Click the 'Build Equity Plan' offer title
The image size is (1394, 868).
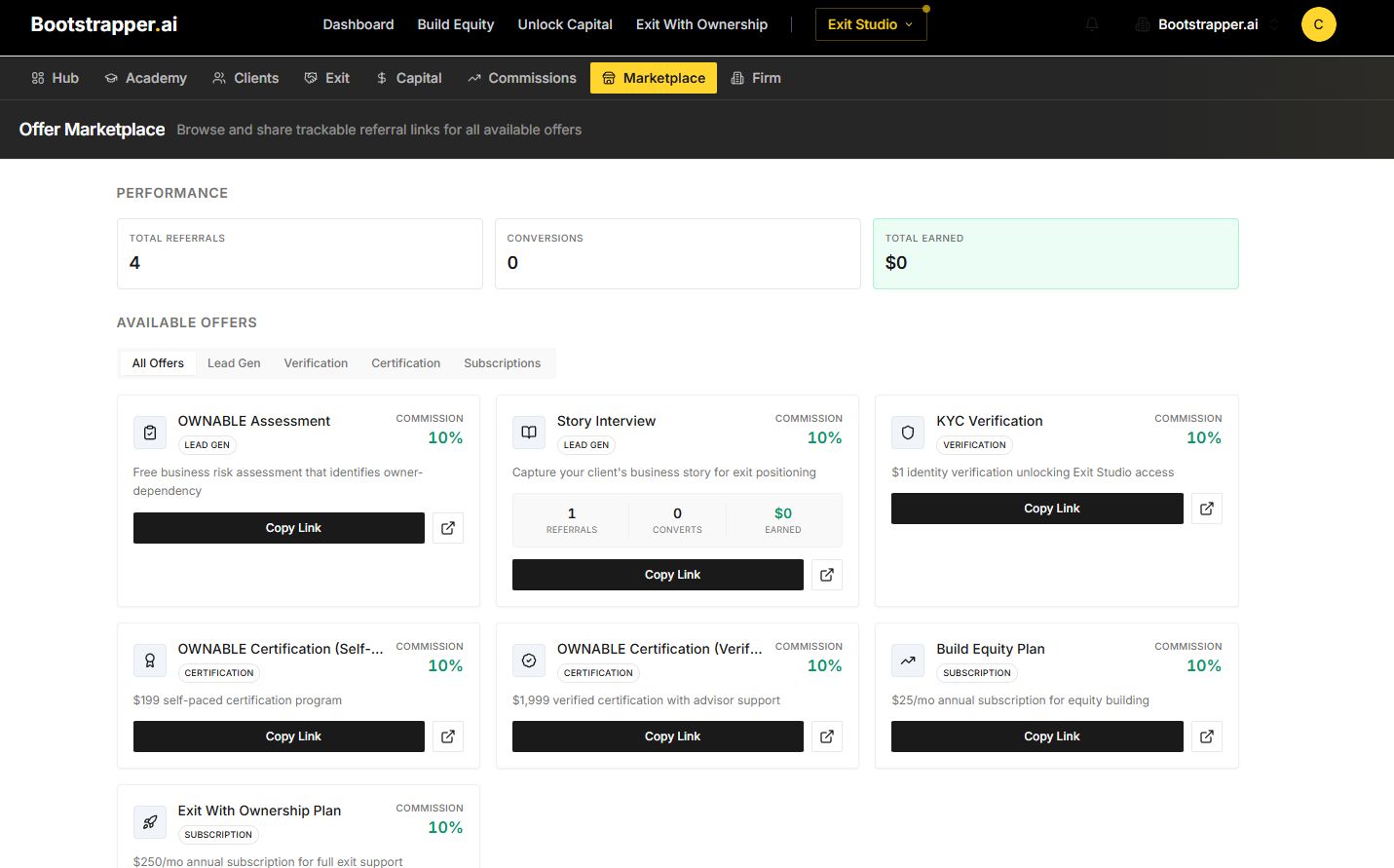(x=991, y=649)
